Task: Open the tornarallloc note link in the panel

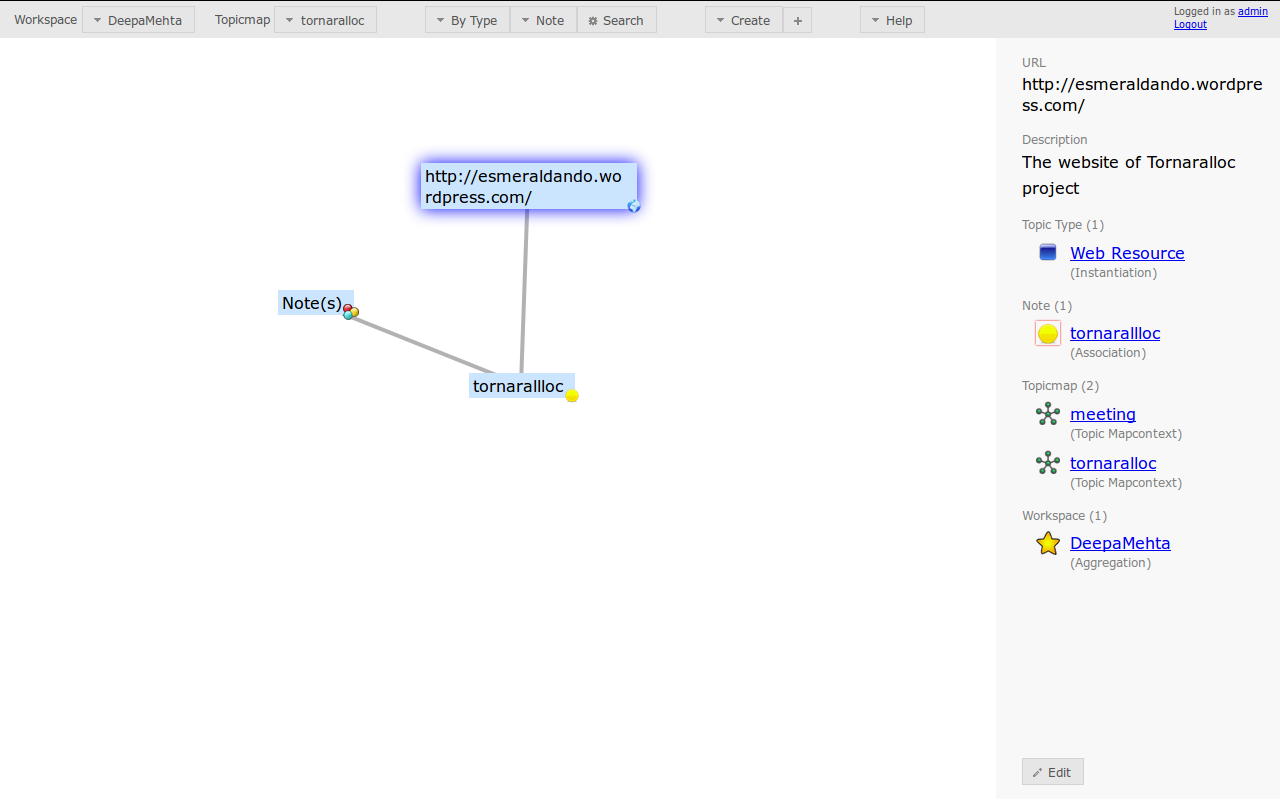Action: coord(1115,333)
